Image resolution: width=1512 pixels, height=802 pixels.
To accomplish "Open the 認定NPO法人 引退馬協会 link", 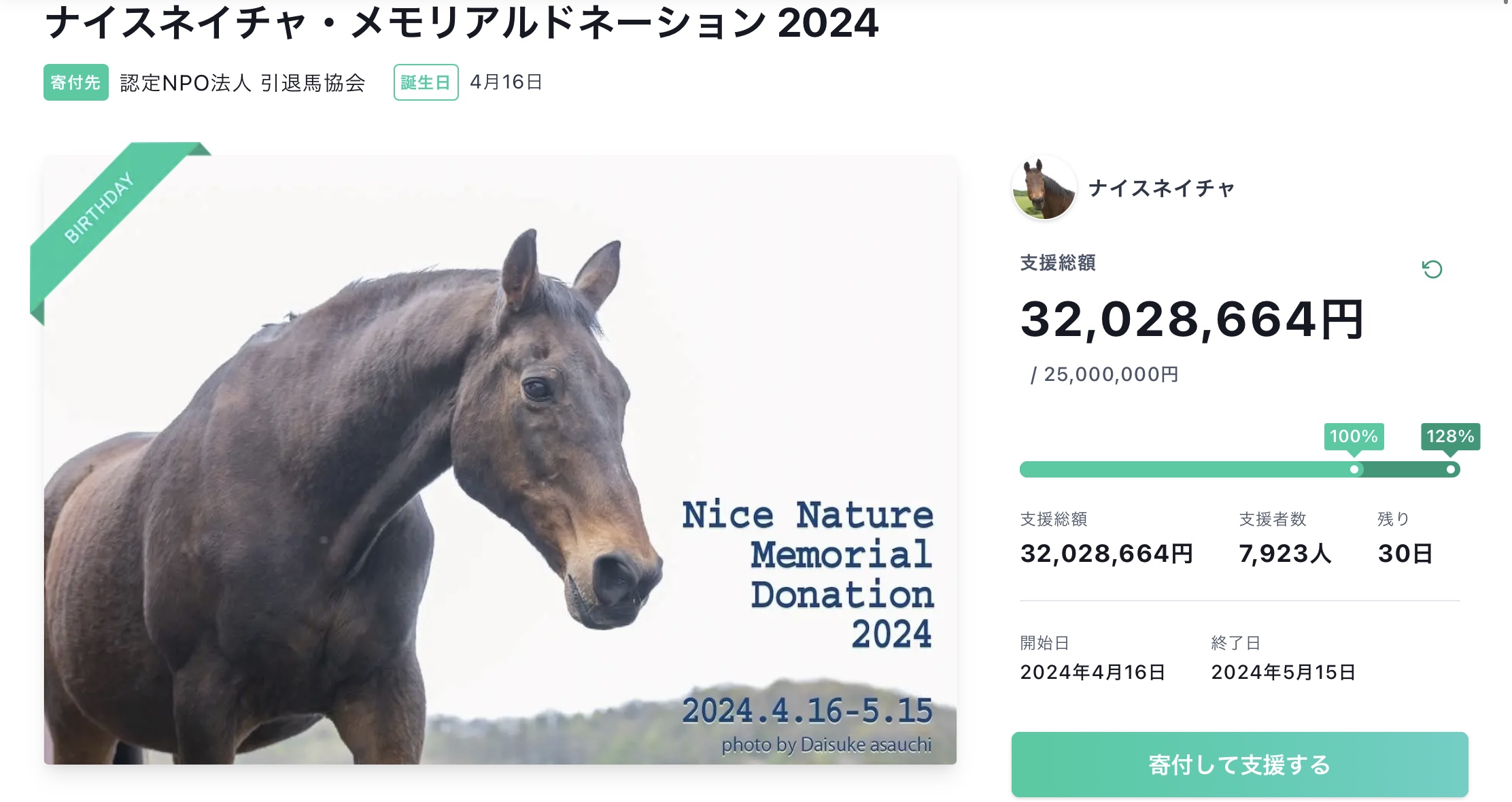I will 243,82.
